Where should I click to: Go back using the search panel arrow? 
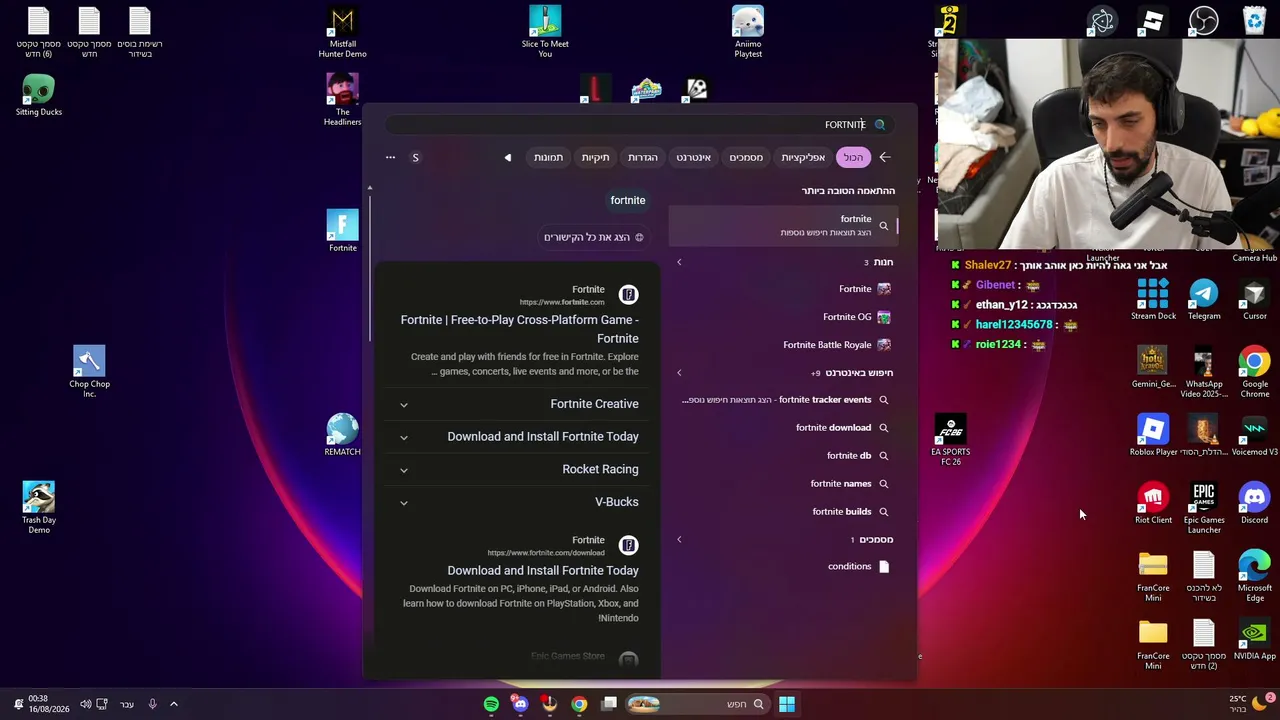[x=885, y=157]
